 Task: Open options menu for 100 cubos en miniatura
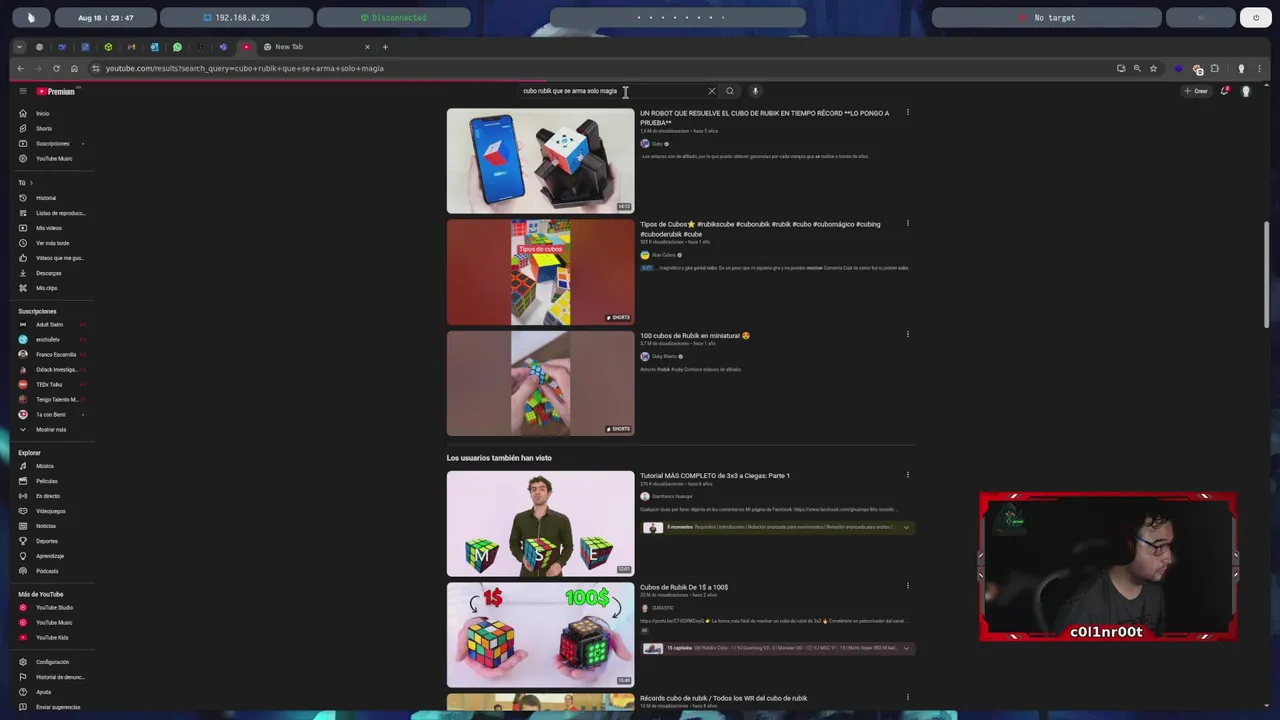point(908,335)
